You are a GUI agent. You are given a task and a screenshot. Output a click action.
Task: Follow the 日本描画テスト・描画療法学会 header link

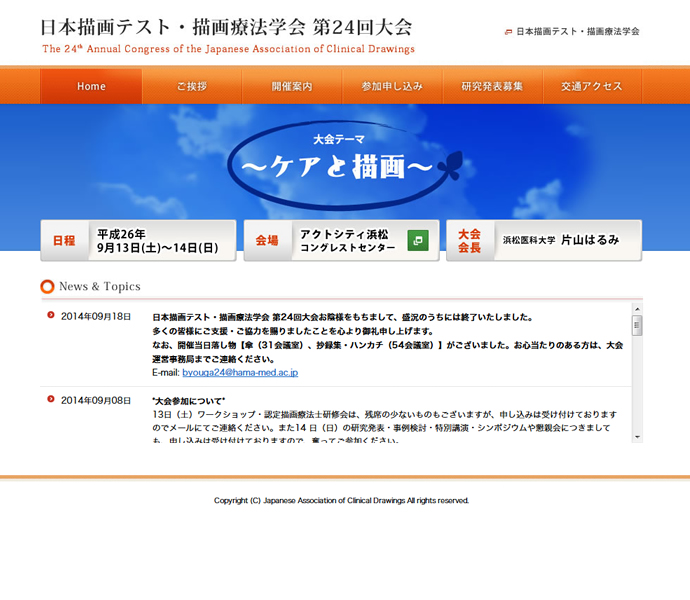coord(577,31)
